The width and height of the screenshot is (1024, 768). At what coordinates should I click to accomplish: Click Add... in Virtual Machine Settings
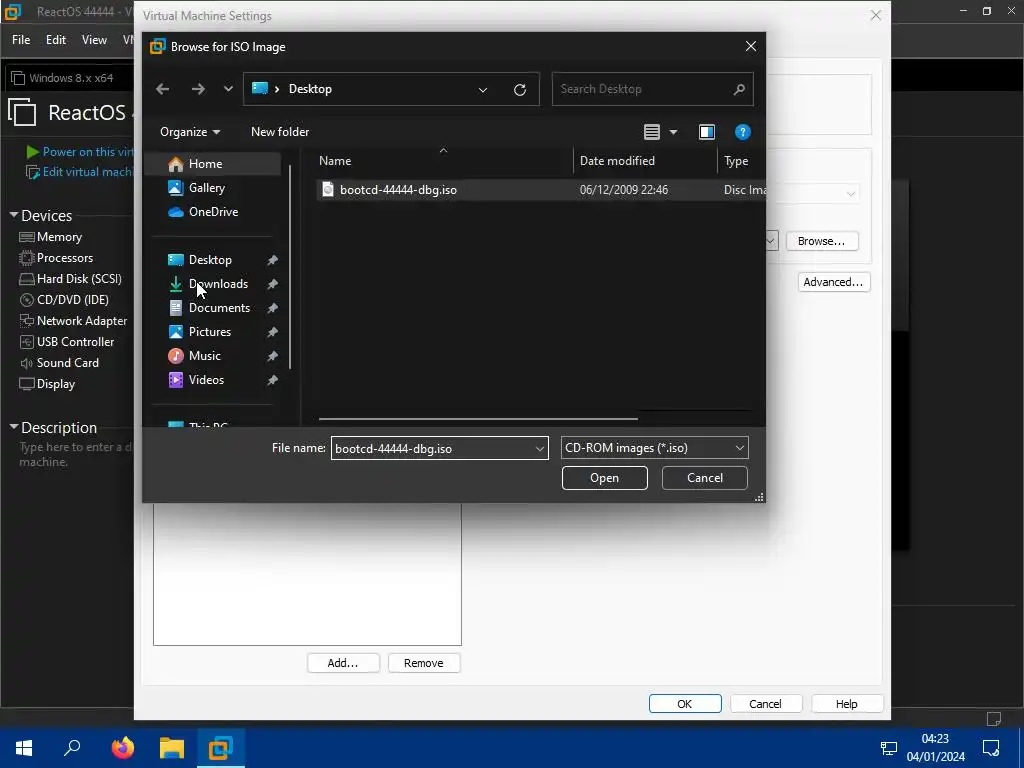coord(343,663)
